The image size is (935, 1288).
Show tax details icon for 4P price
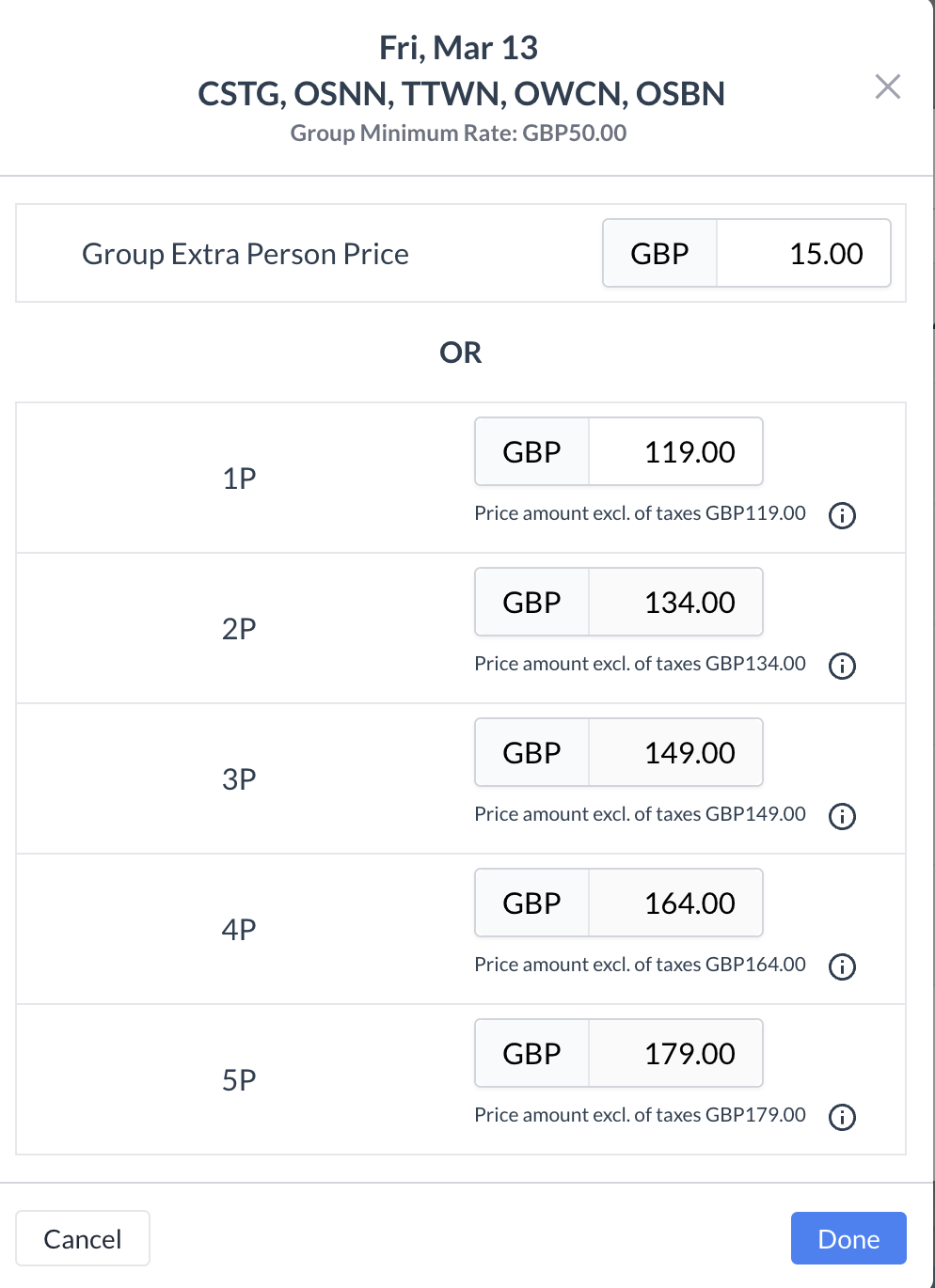(842, 966)
